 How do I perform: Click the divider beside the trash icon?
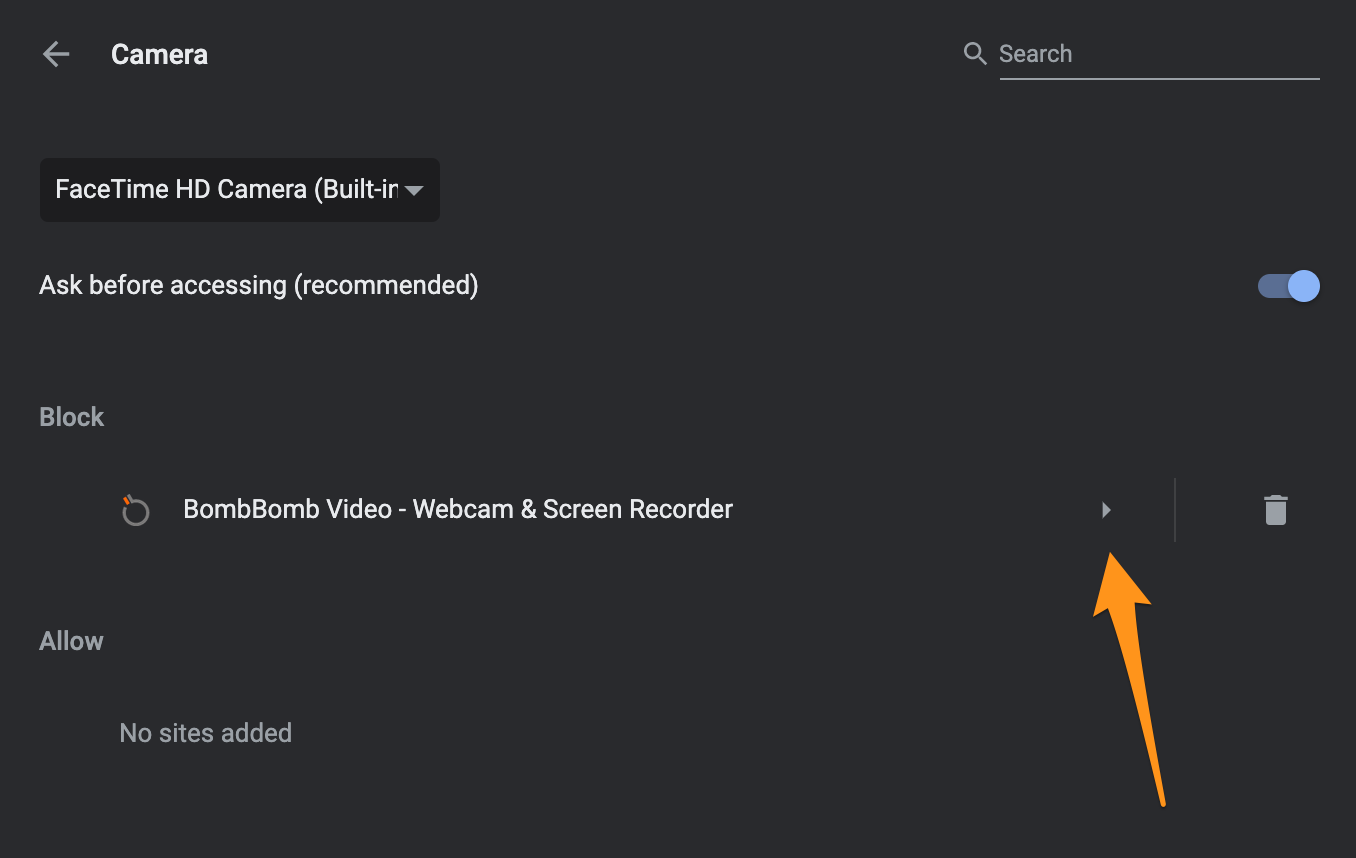pyautogui.click(x=1175, y=510)
